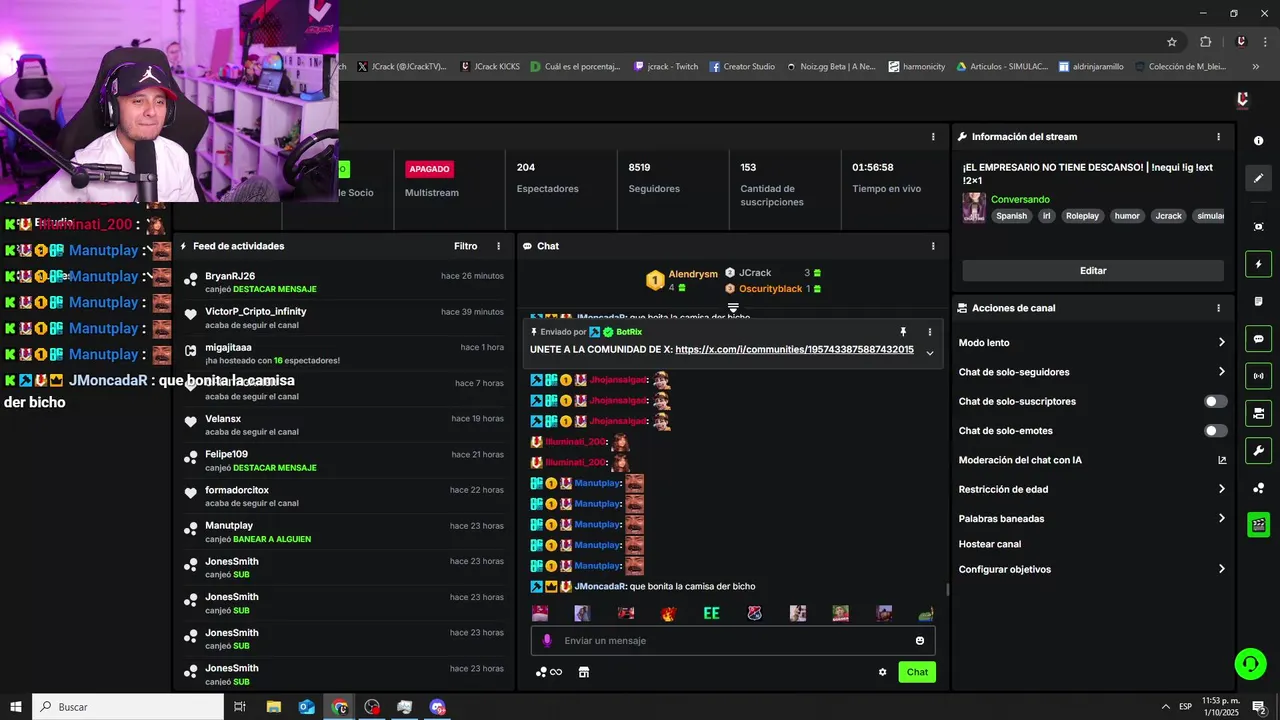Open the emoji picker smiley in message box
This screenshot has height=720, width=1280.
pos(920,641)
